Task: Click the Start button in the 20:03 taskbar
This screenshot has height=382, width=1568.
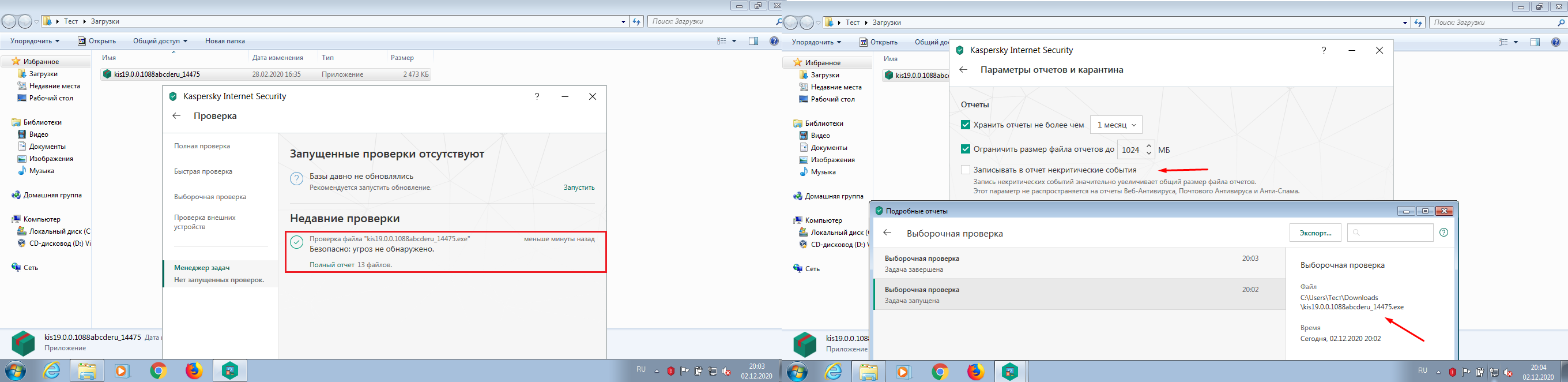Action: pos(16,370)
